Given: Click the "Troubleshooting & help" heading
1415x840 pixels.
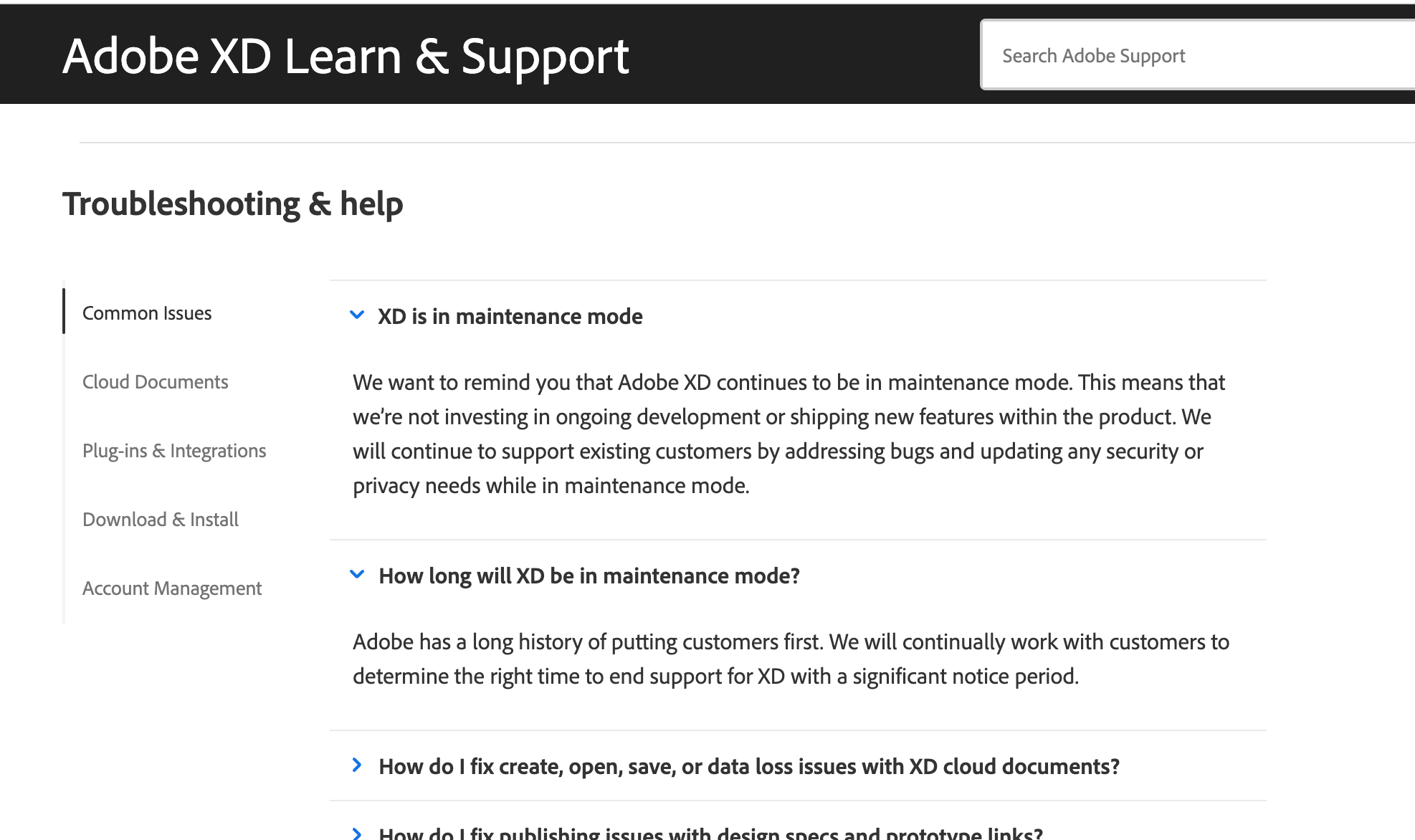Looking at the screenshot, I should pyautogui.click(x=233, y=204).
